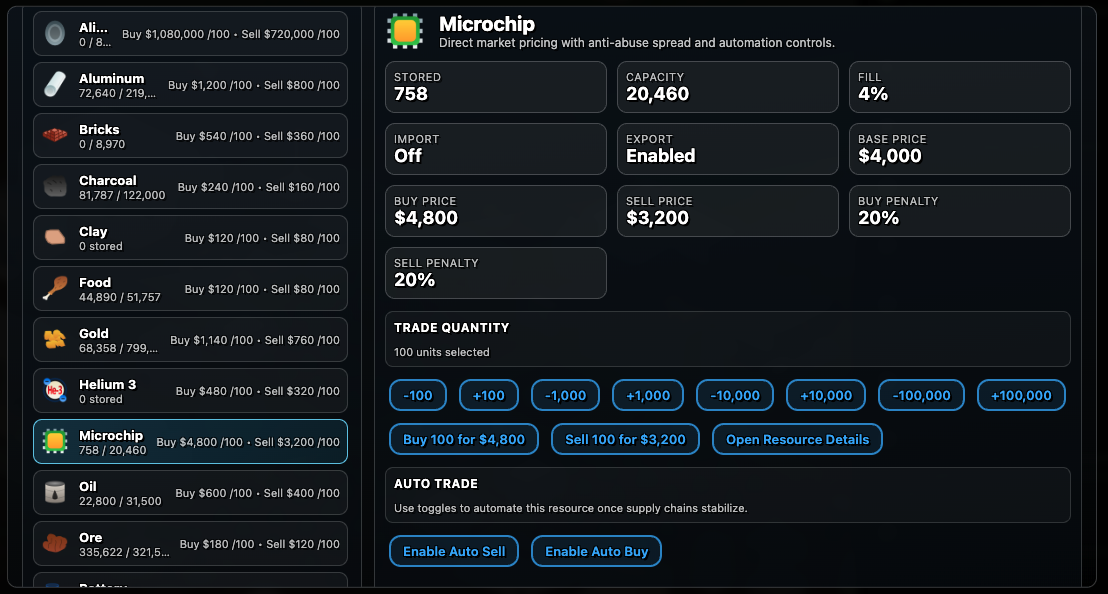The image size is (1108, 594).
Task: Click the large Microchip header icon
Action: [x=405, y=31]
